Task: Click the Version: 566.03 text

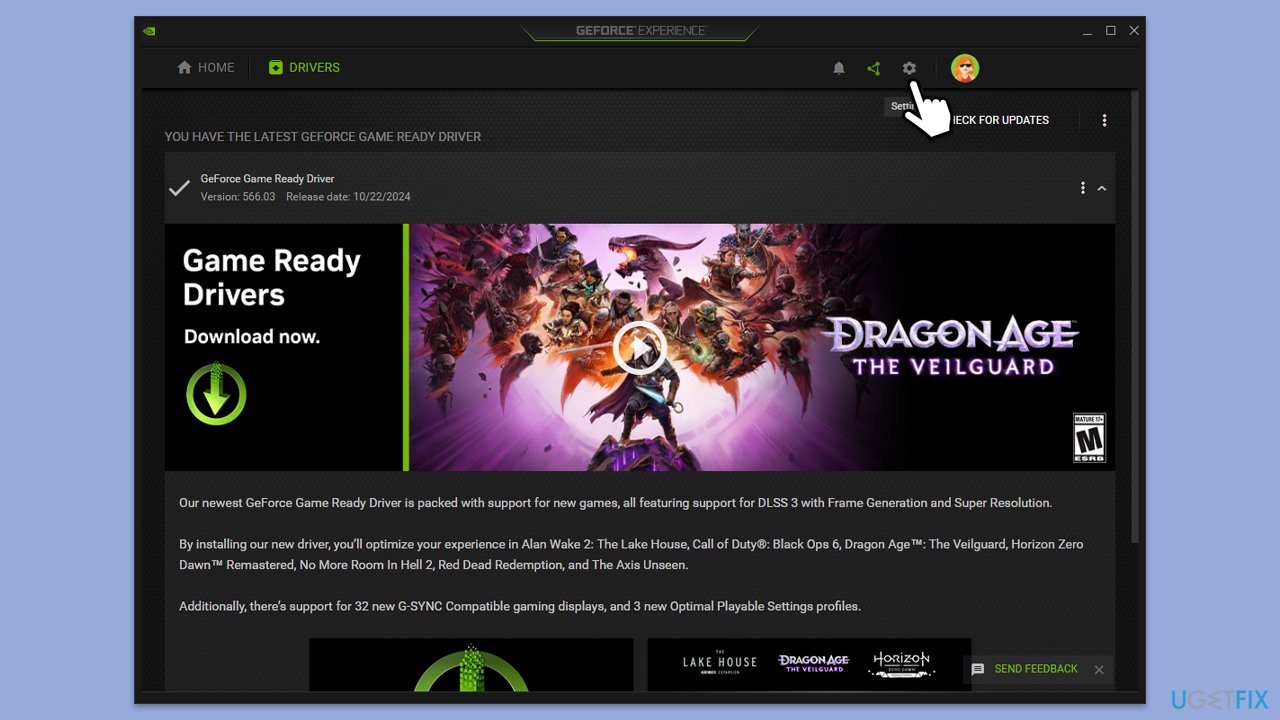Action: (238, 197)
